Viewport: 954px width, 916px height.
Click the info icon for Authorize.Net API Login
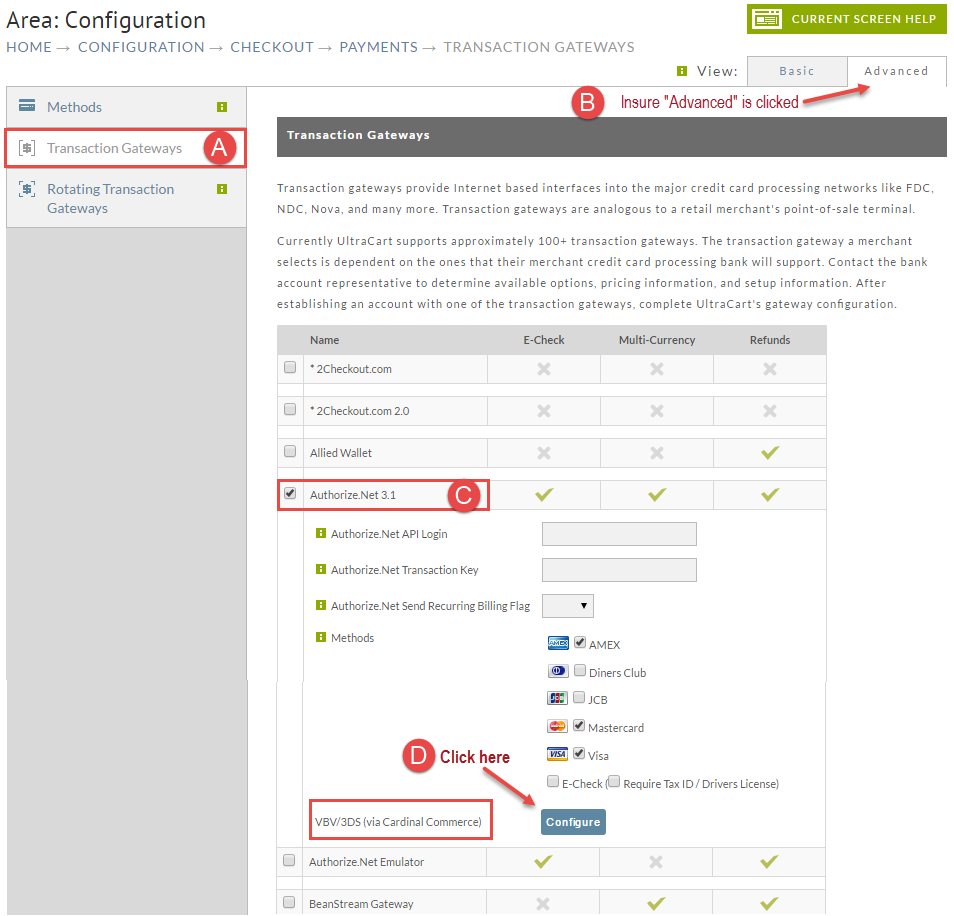(x=321, y=533)
